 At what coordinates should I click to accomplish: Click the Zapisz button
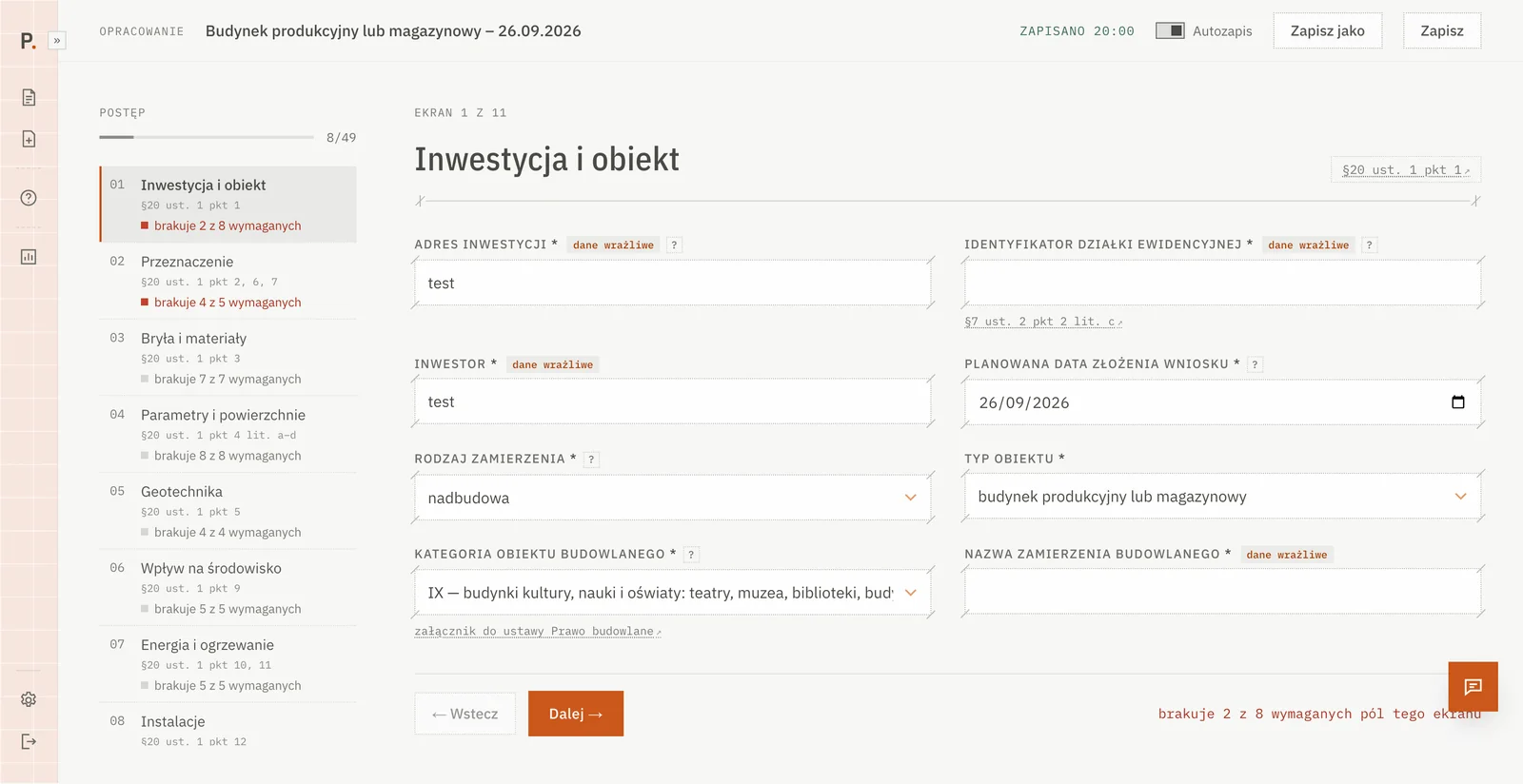coord(1442,31)
